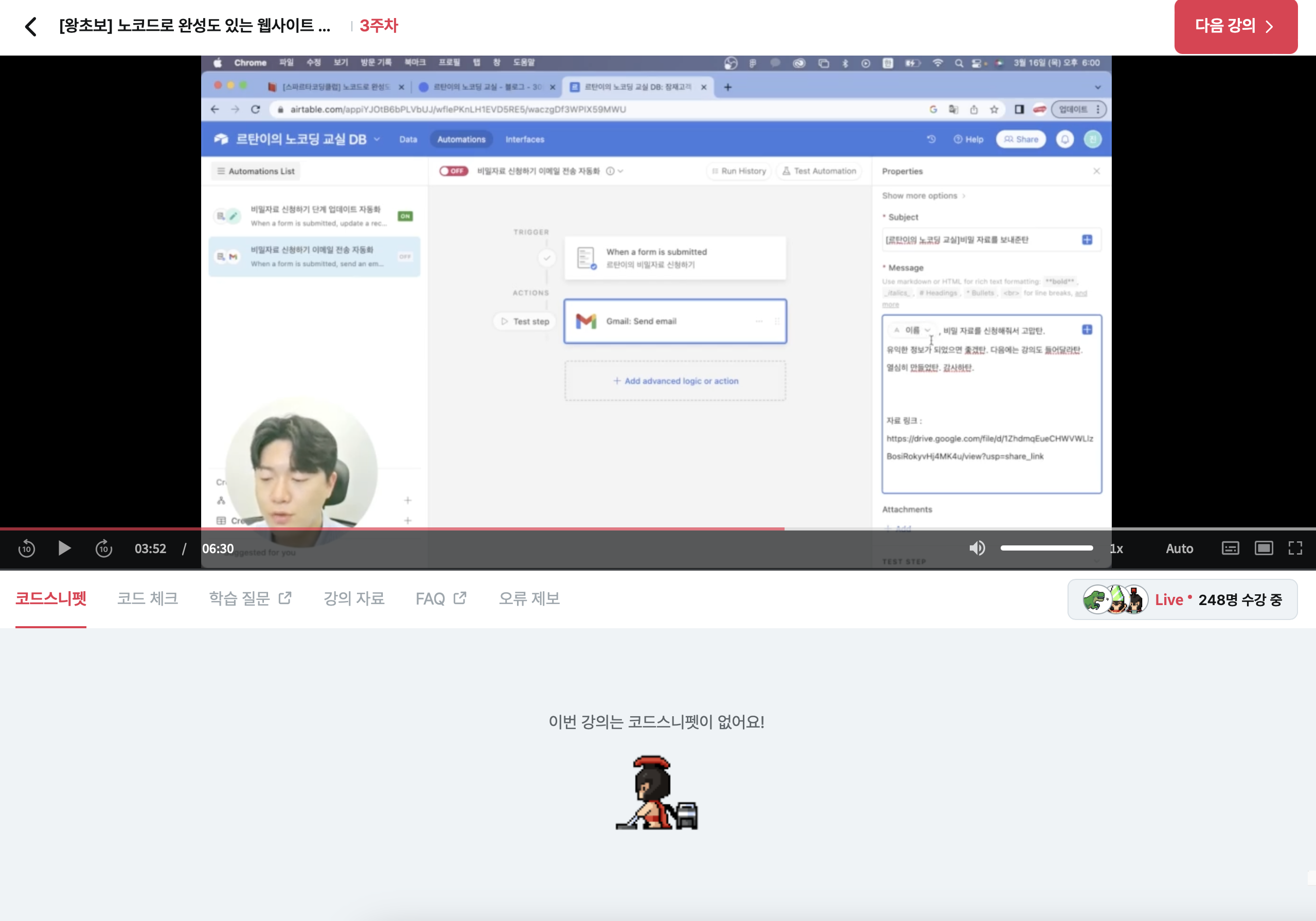Toggle the OFF badge of 이메일 전송 자동화
This screenshot has height=921, width=1316.
[405, 257]
